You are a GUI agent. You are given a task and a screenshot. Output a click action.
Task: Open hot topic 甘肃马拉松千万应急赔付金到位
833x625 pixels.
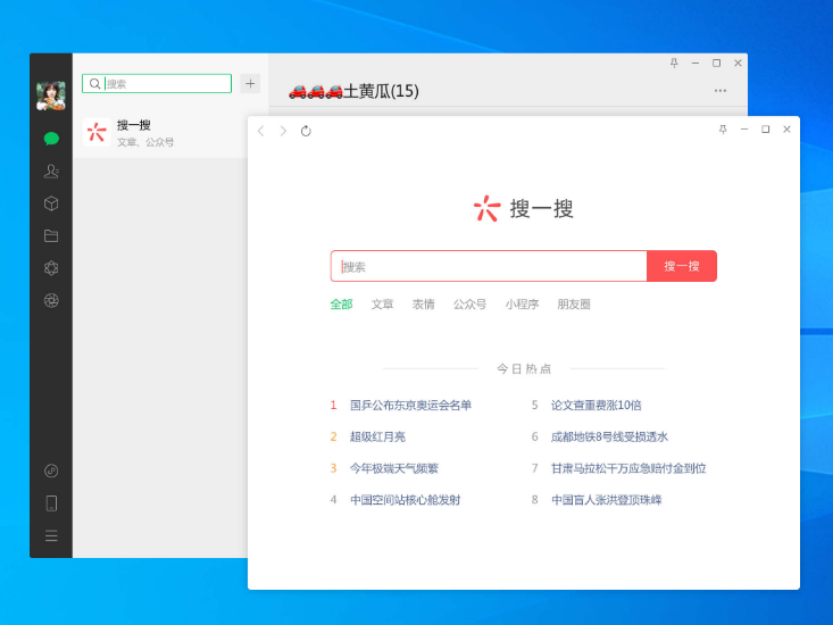(628, 468)
